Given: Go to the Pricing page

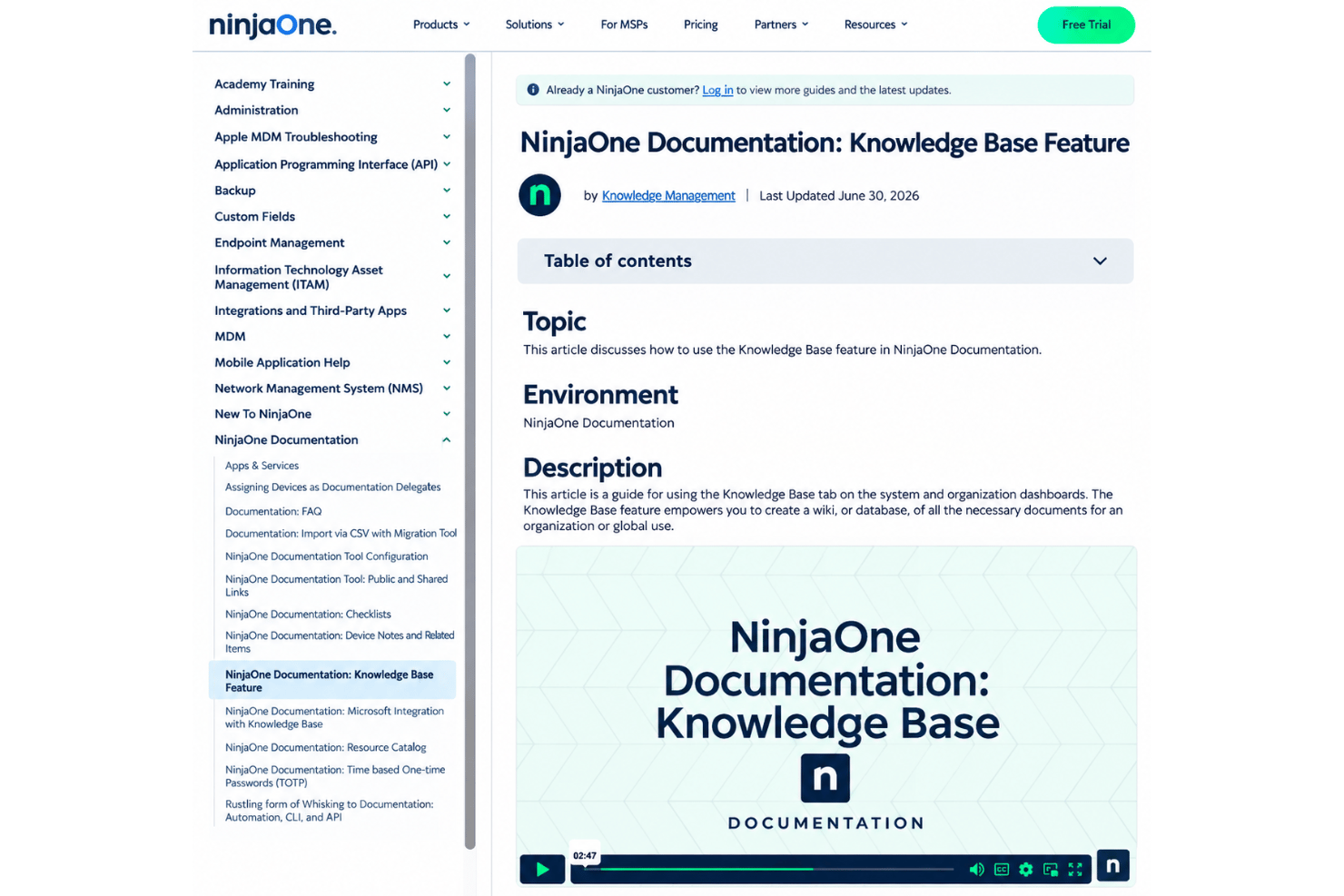Looking at the screenshot, I should tap(700, 25).
